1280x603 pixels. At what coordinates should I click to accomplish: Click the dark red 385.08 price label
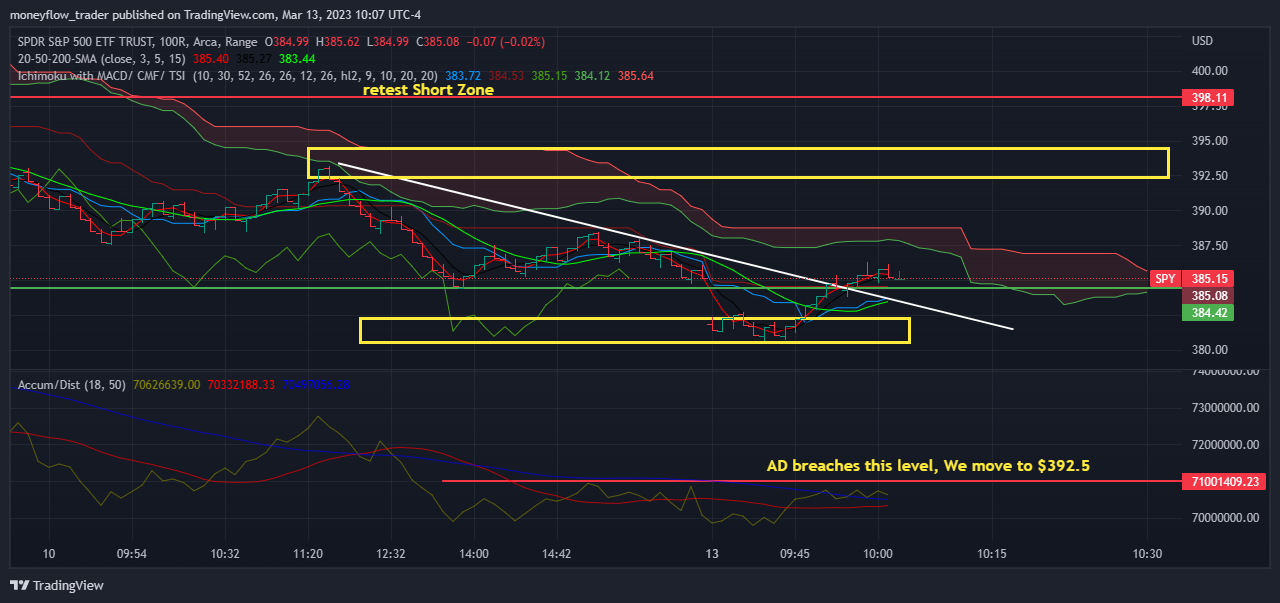pyautogui.click(x=1210, y=296)
